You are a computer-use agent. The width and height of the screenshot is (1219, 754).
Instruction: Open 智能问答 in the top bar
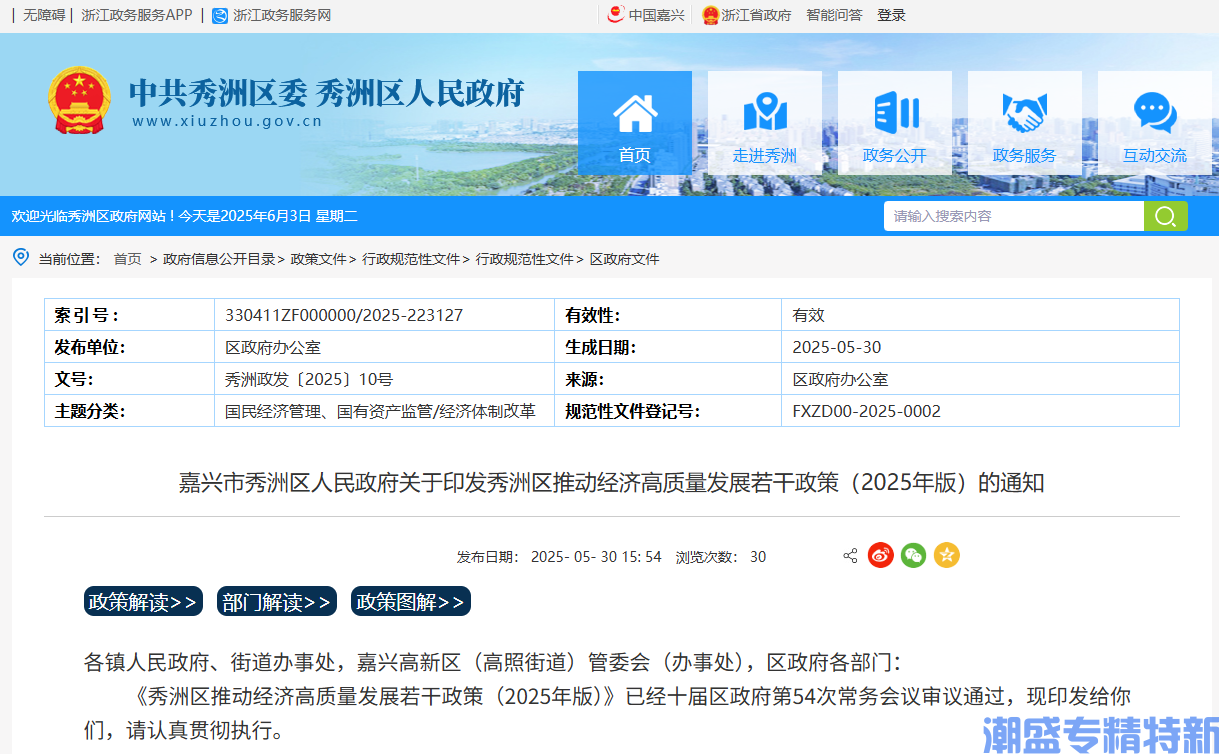point(834,15)
